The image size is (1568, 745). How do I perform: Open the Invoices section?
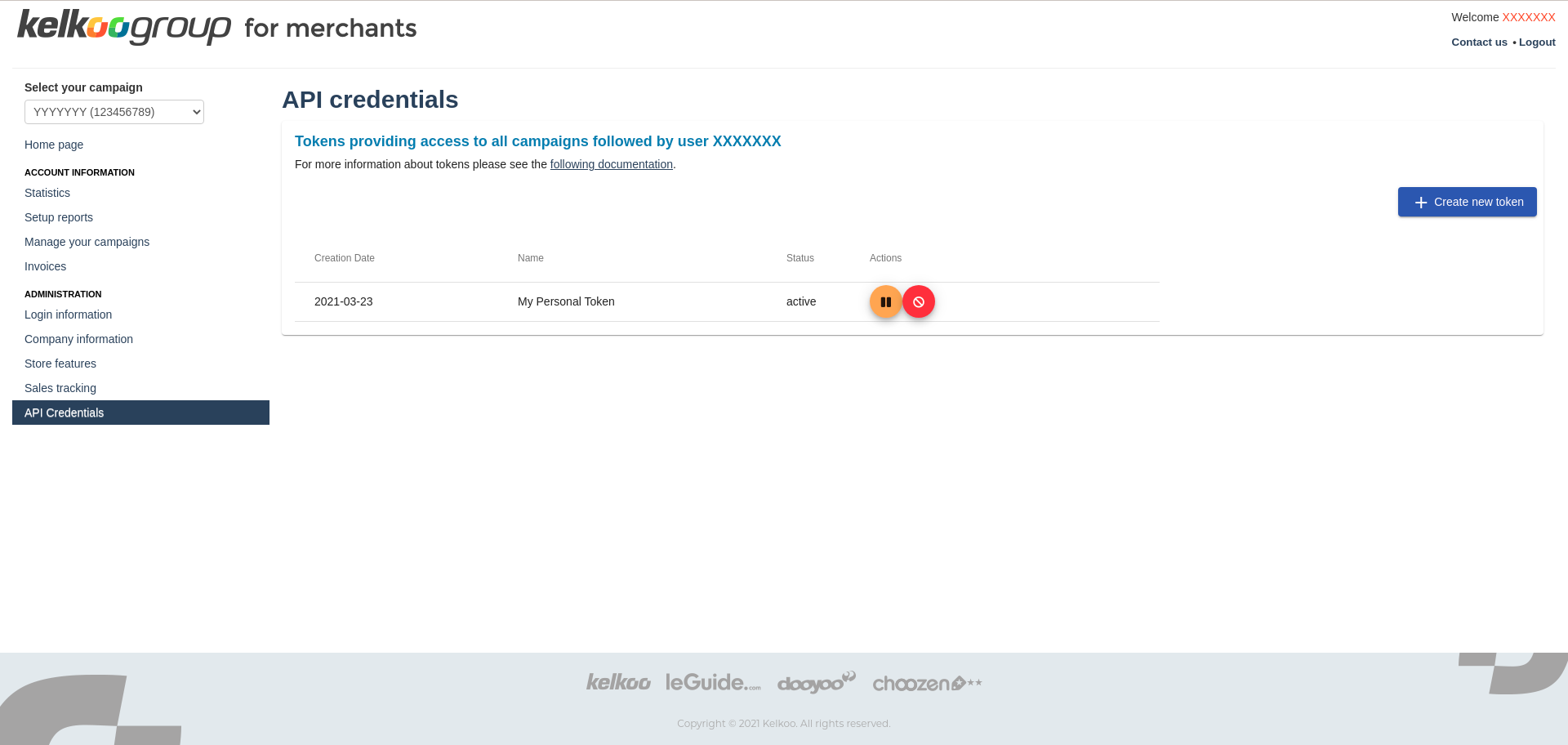point(45,266)
